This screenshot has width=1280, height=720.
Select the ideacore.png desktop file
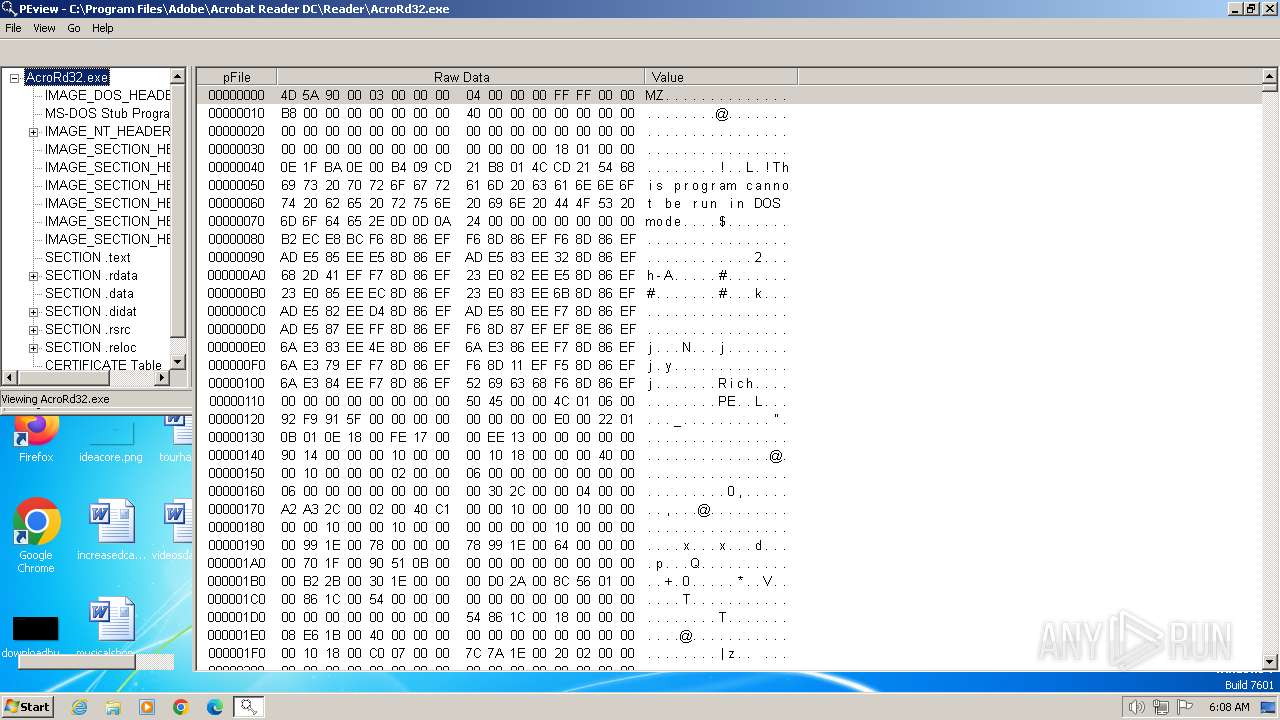[111, 441]
